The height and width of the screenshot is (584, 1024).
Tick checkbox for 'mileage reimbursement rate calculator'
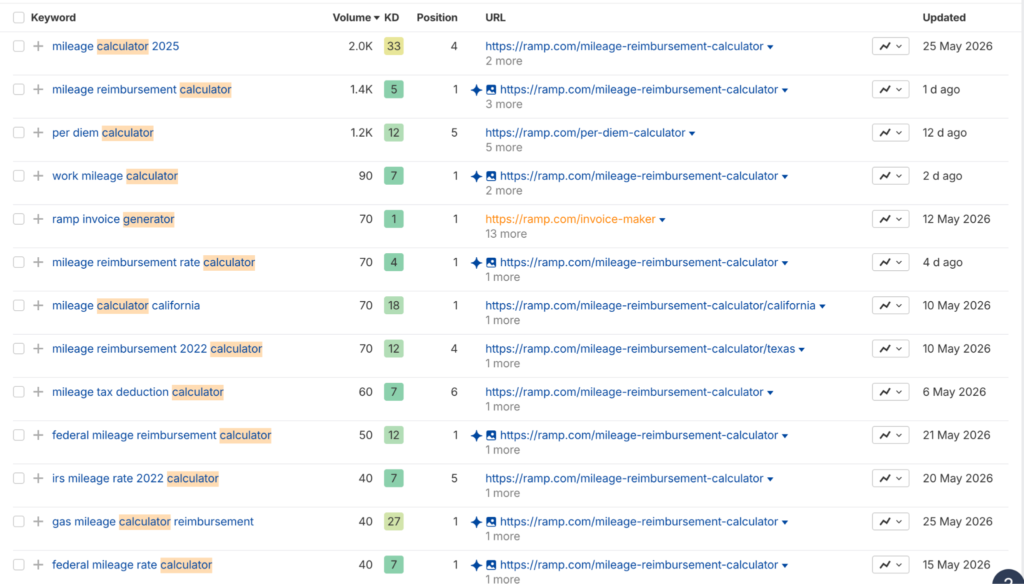(18, 262)
